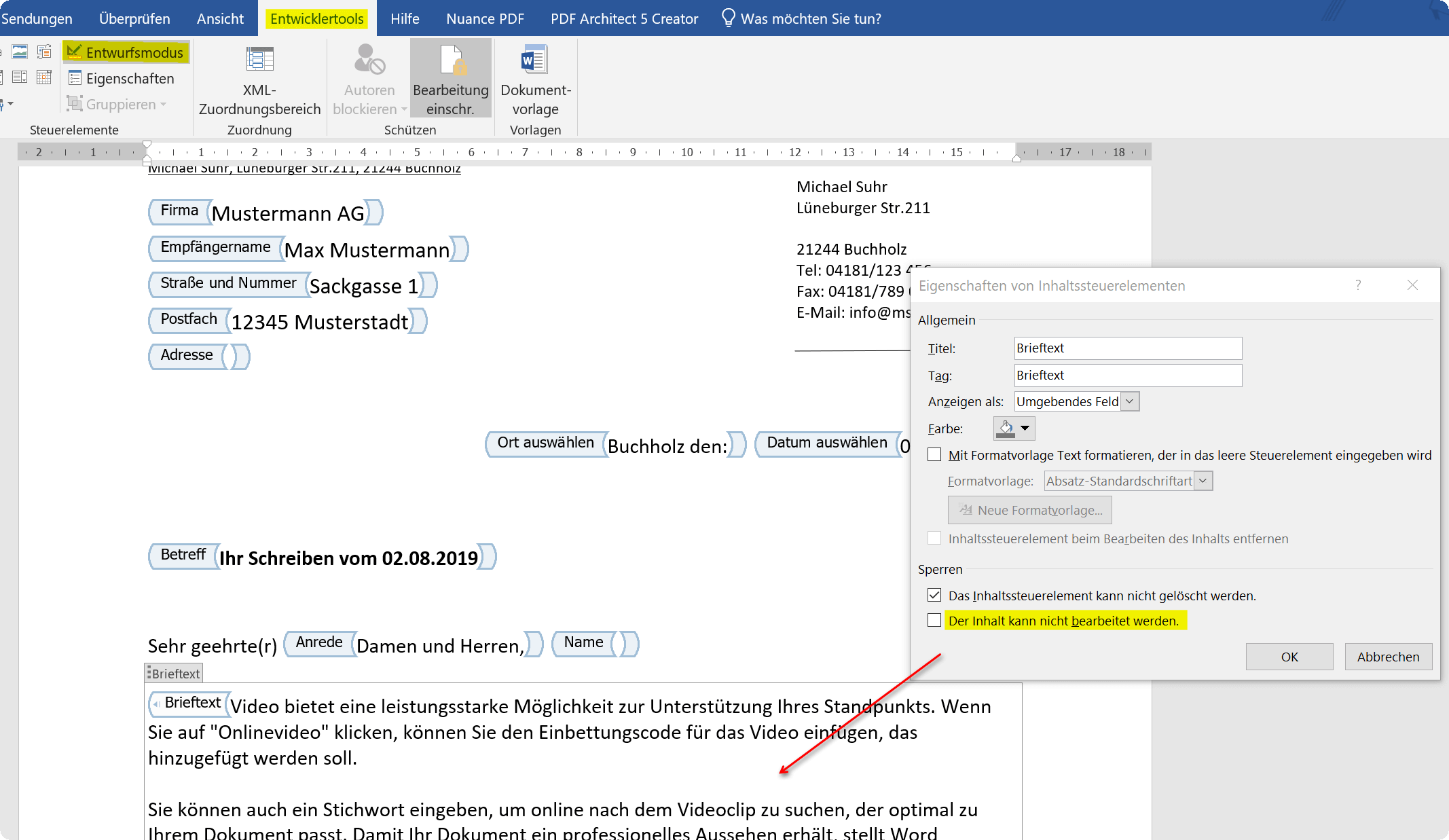This screenshot has width=1449, height=840.
Task: Expand the Anzeigen als dropdown
Action: pyautogui.click(x=1129, y=401)
